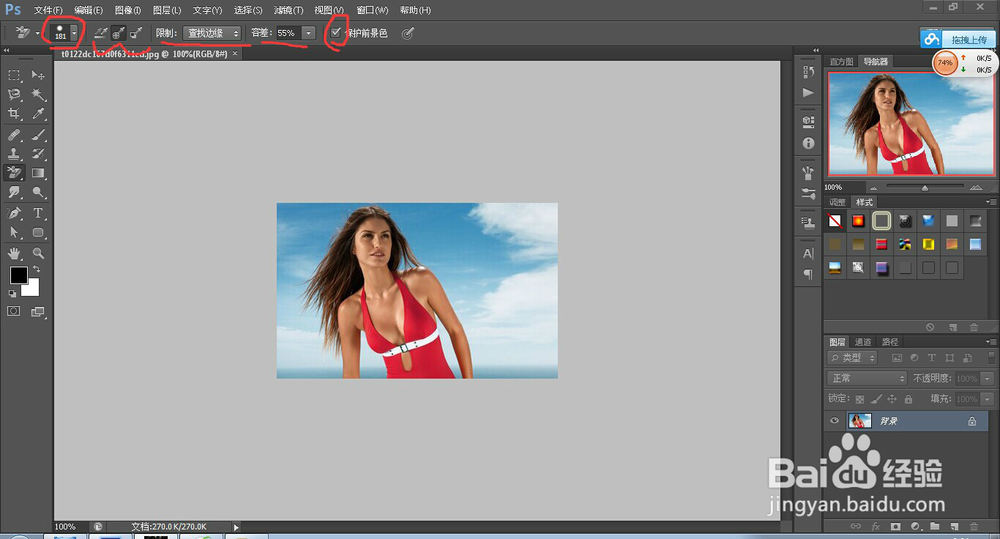Click the background color white swatch
Image resolution: width=1000 pixels, height=539 pixels.
pos(33,290)
